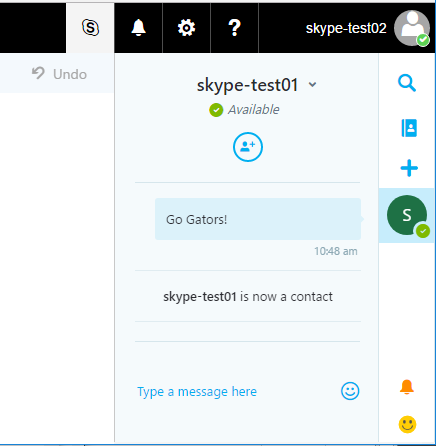The image size is (436, 446).
Task: Click the Available status text
Action: coord(254,110)
